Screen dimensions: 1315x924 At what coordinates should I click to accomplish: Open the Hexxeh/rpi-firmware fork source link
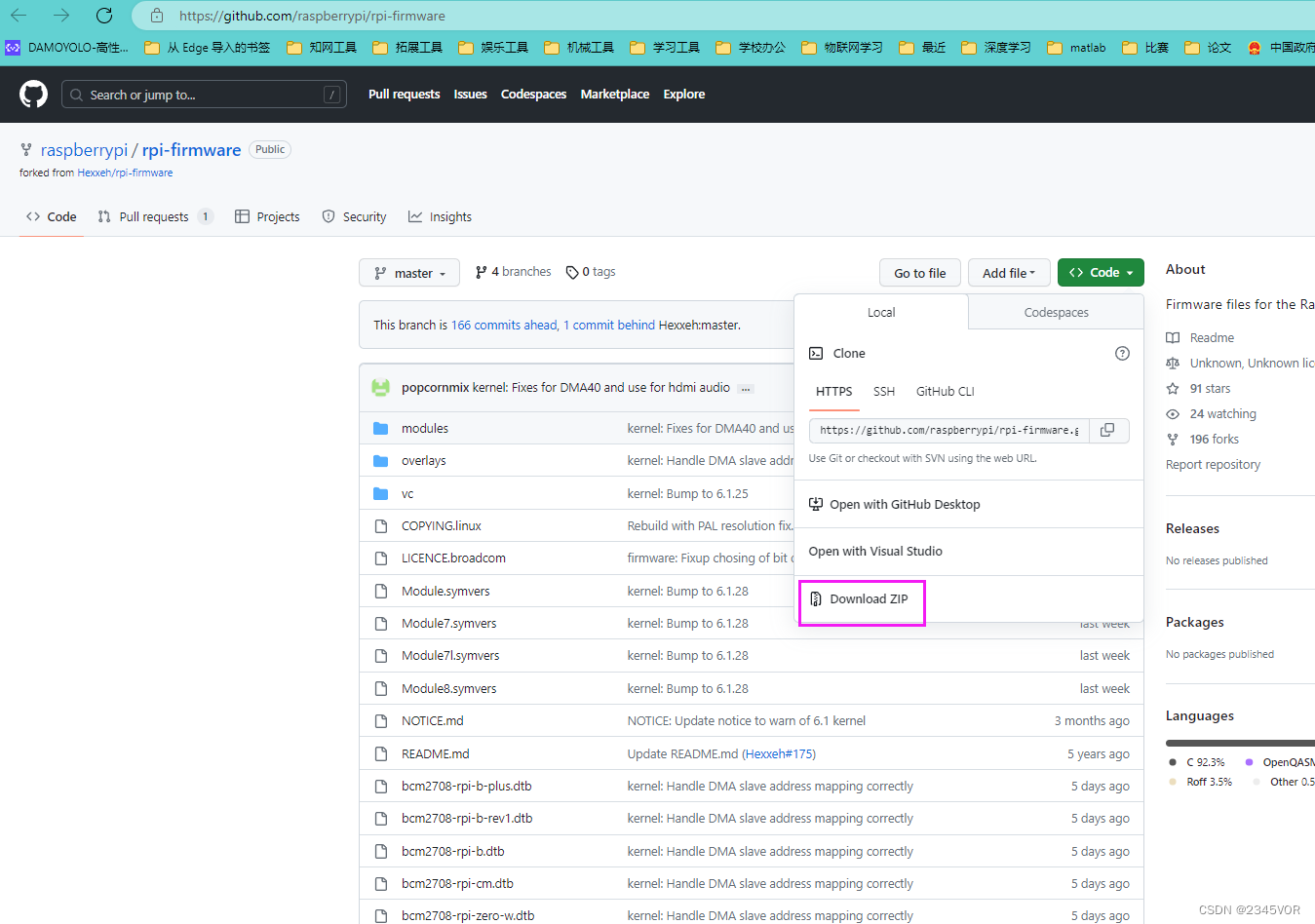[125, 173]
